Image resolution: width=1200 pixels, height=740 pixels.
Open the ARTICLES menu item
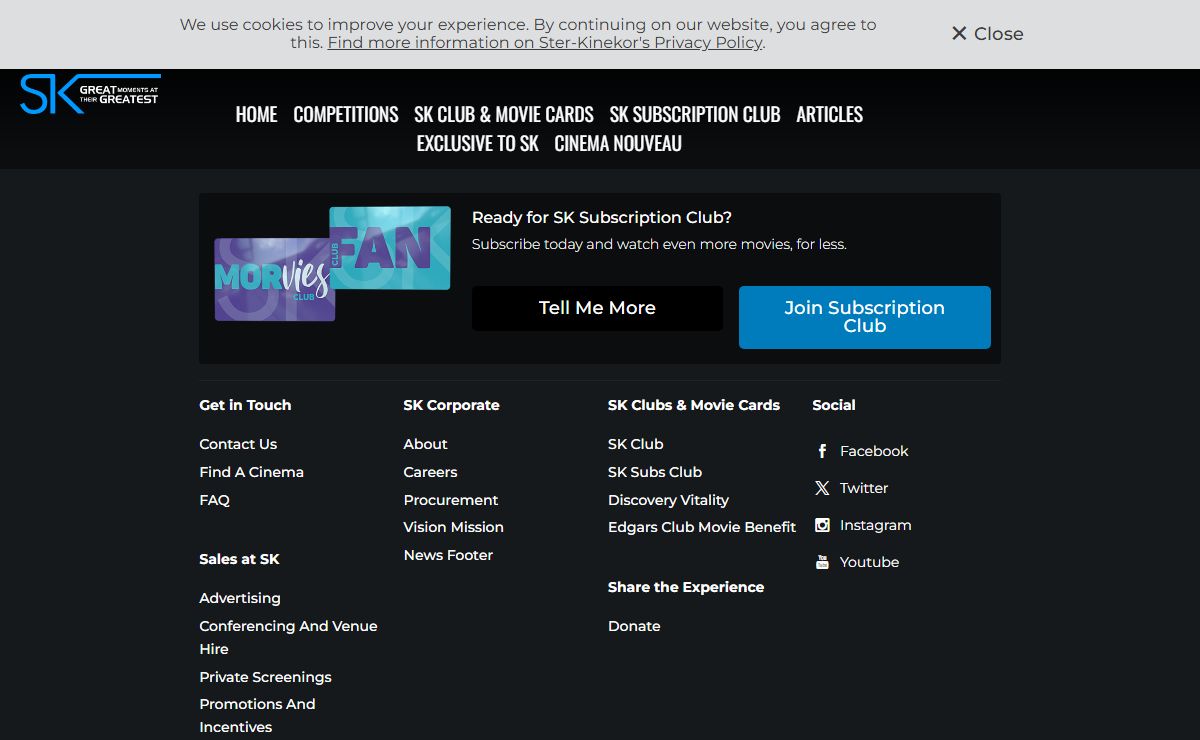coord(829,114)
